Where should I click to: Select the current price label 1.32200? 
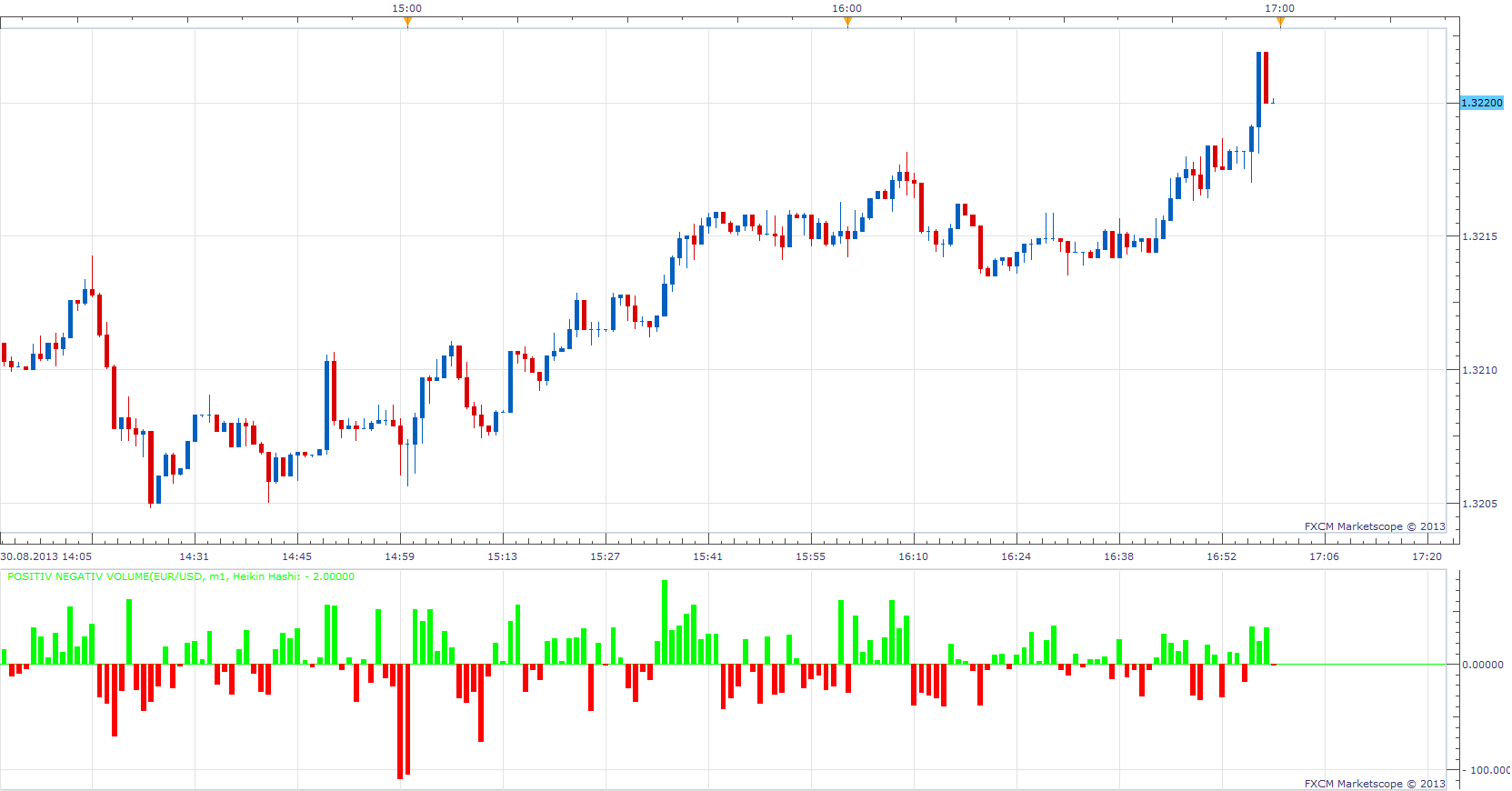pos(1482,103)
